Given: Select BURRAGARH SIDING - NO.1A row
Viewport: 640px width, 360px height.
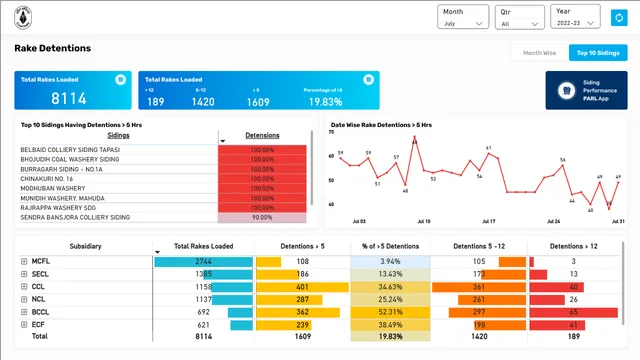Looking at the screenshot, I should (163, 169).
